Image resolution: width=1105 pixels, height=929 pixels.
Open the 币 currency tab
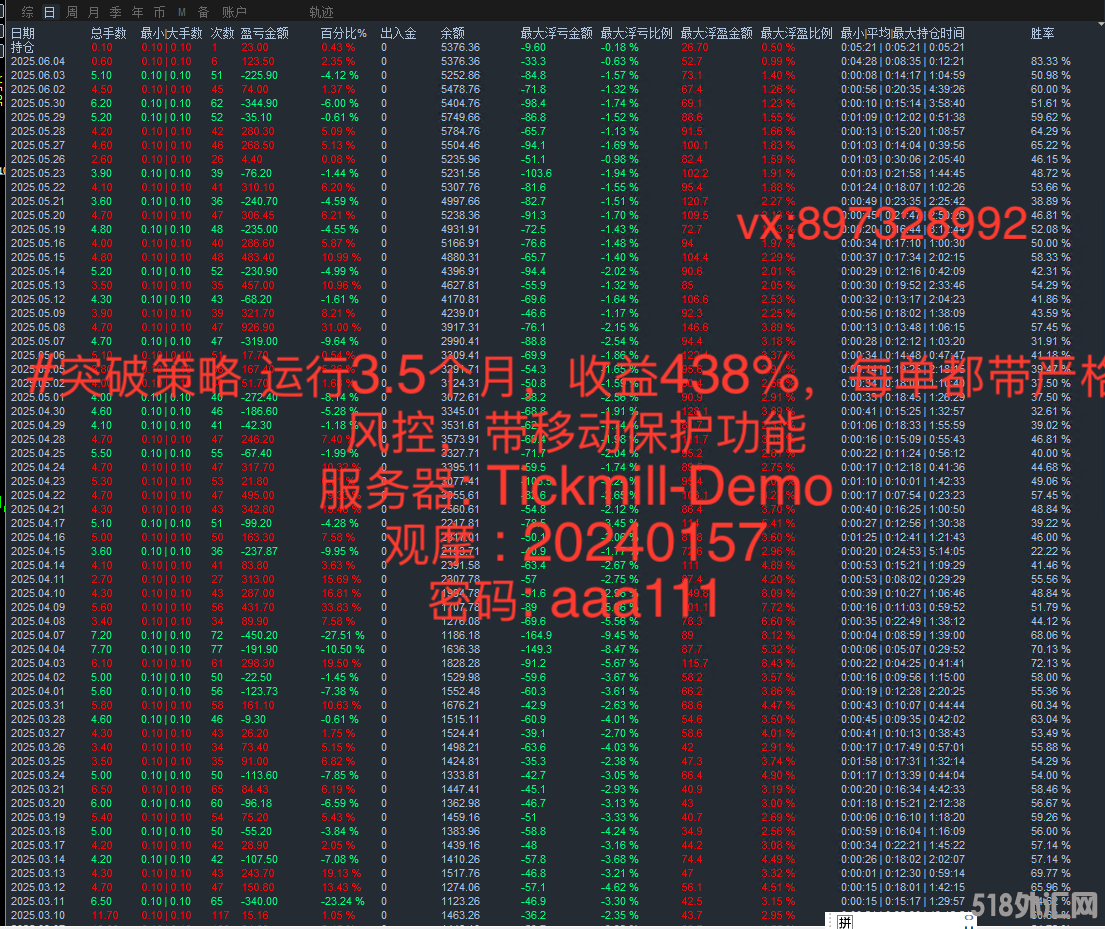[x=159, y=12]
